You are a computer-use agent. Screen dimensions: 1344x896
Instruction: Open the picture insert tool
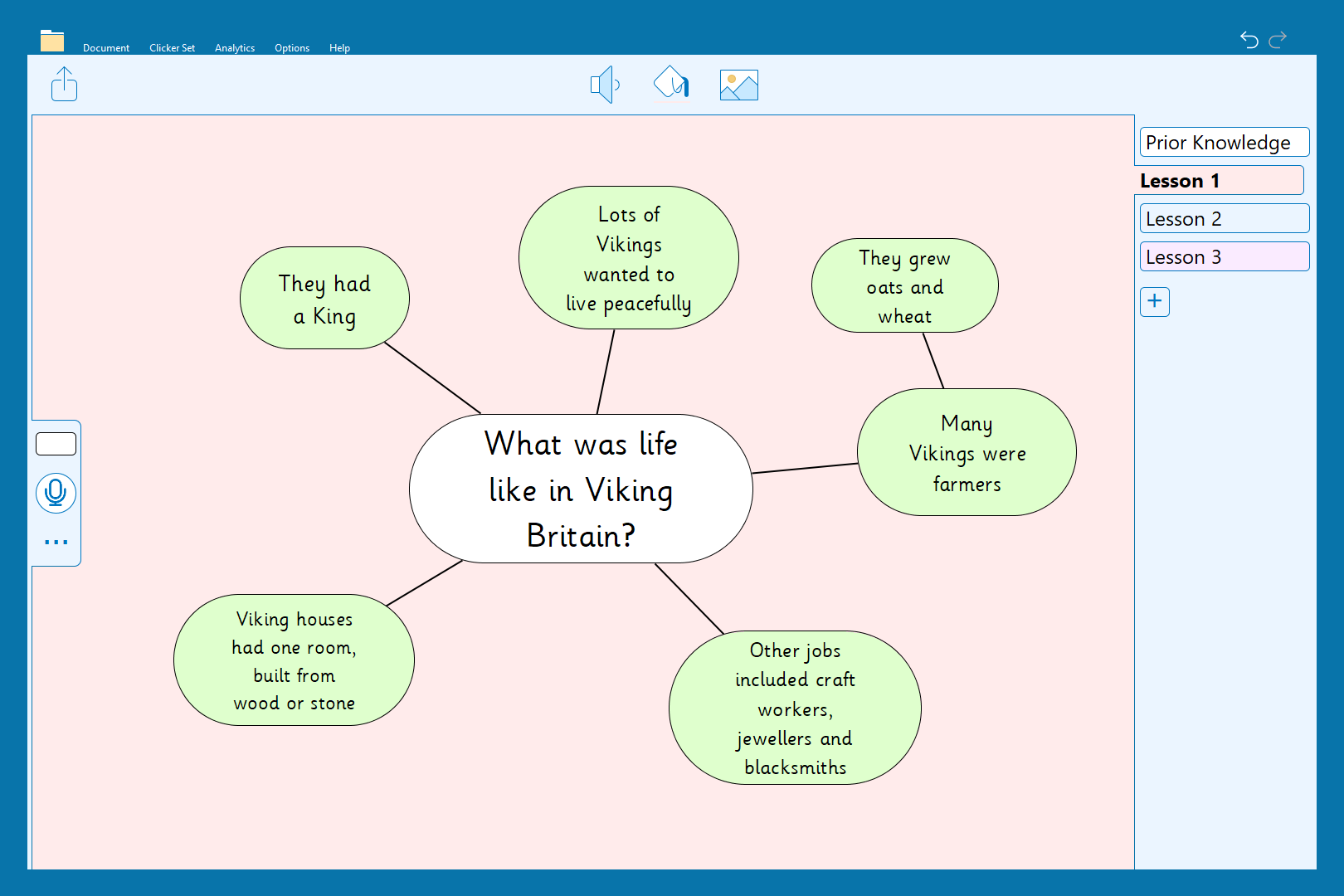[x=738, y=85]
